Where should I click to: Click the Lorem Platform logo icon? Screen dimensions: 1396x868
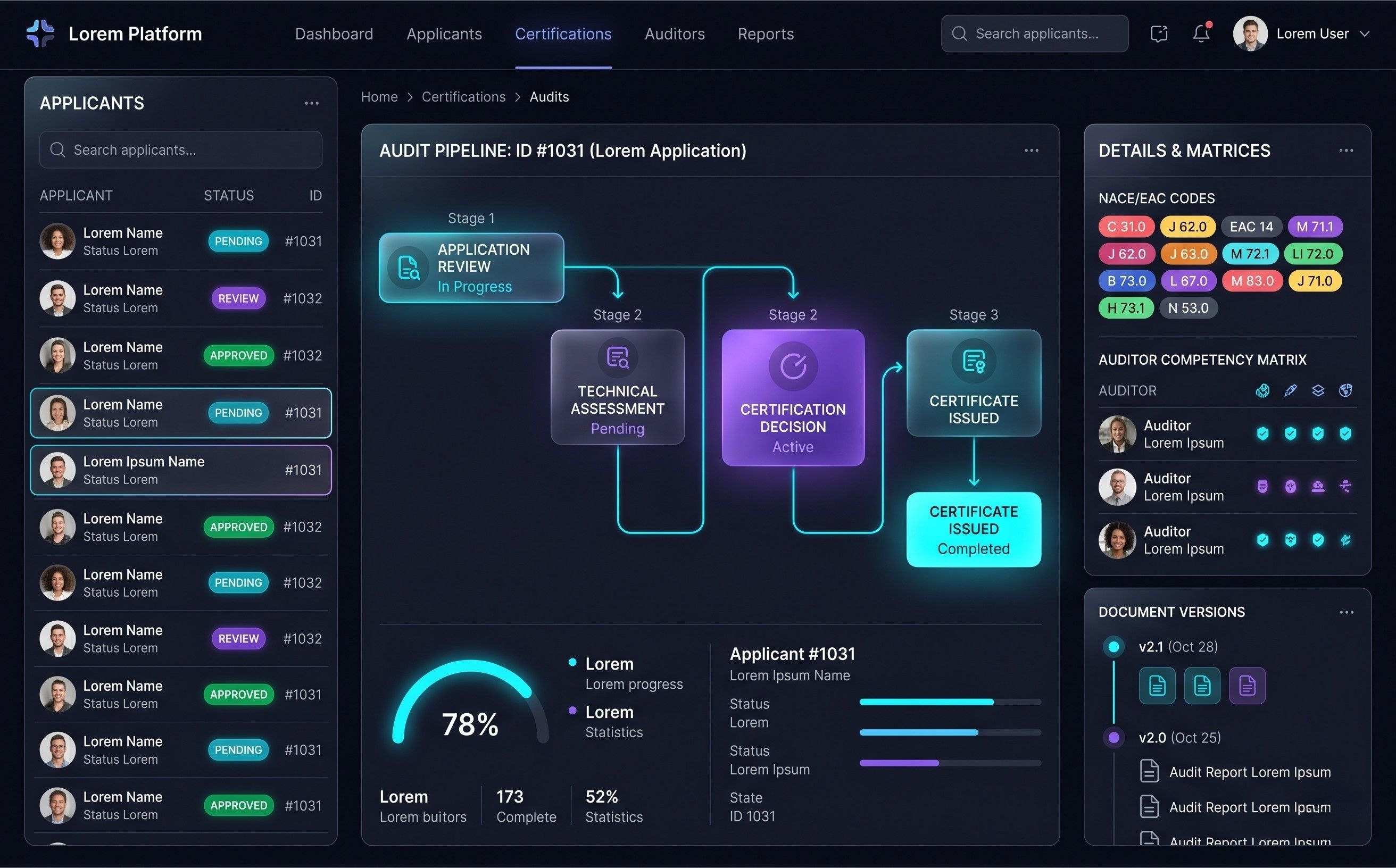tap(40, 34)
